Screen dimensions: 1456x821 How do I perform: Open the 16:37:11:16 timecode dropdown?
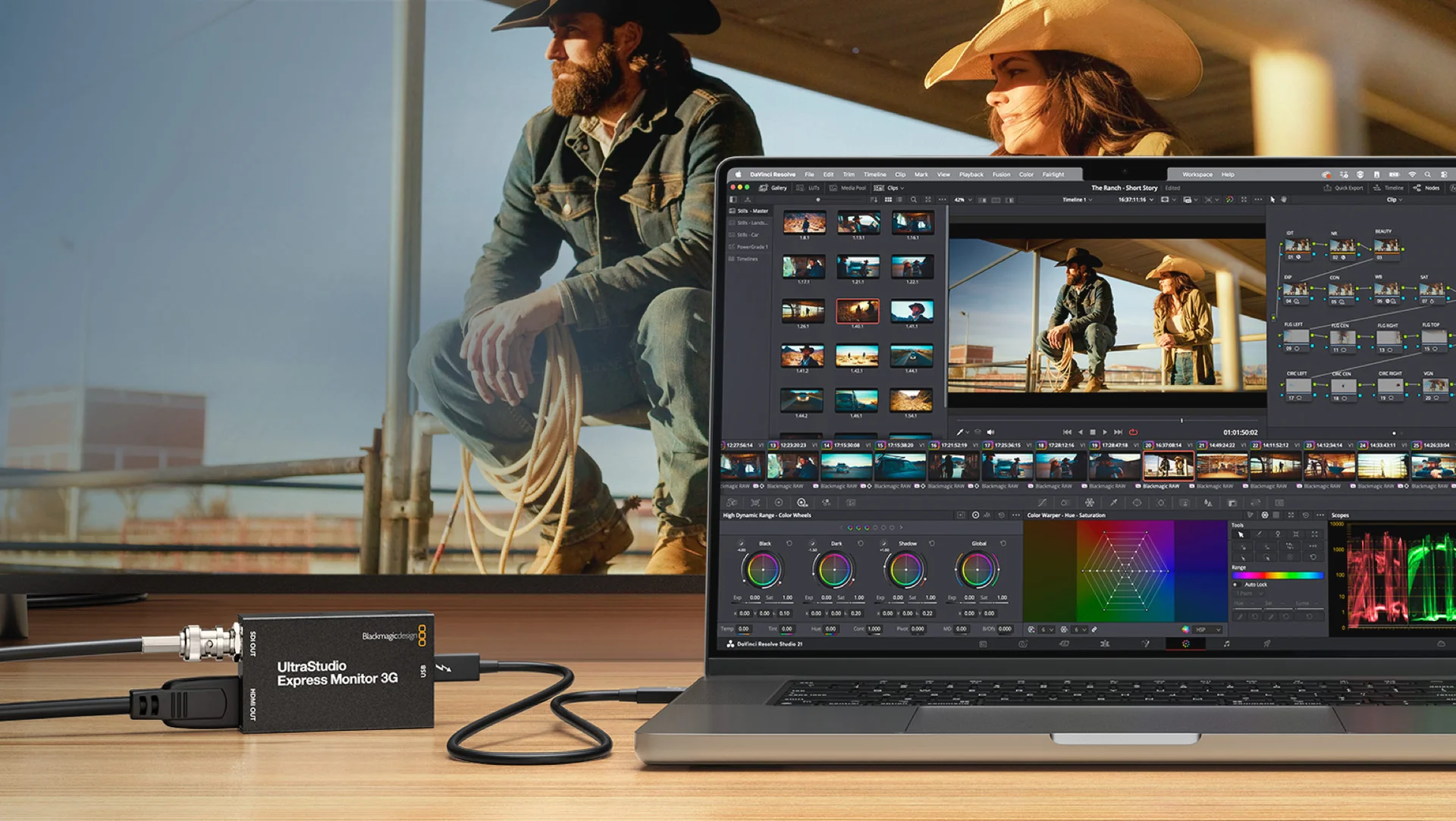coord(1136,200)
